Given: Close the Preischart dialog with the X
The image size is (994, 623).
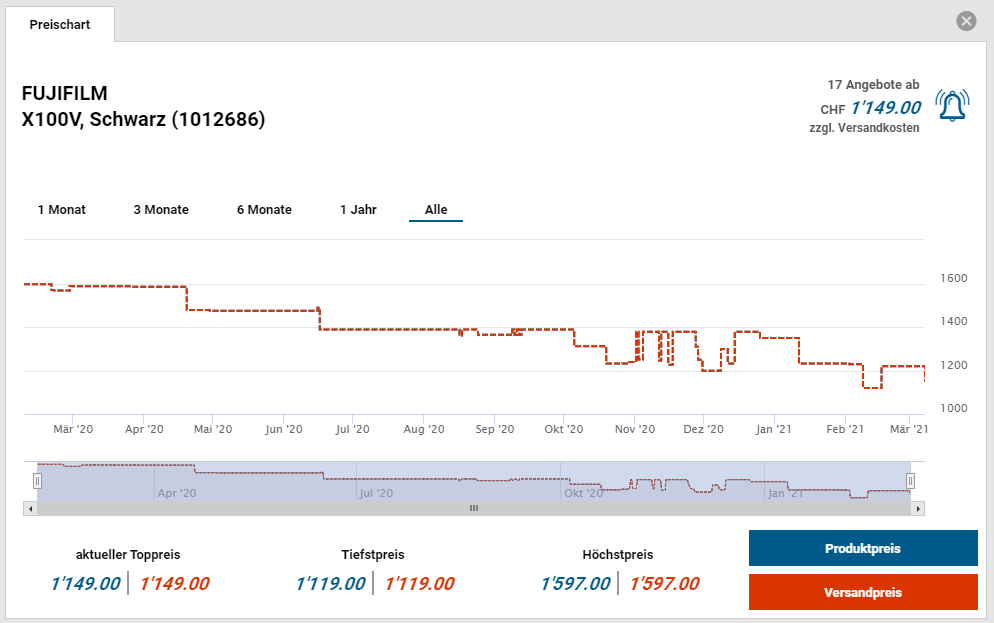Looking at the screenshot, I should [965, 21].
